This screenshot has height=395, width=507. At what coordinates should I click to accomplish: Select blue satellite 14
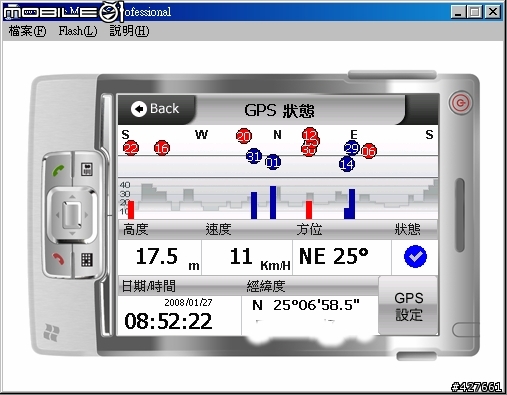coord(347,164)
